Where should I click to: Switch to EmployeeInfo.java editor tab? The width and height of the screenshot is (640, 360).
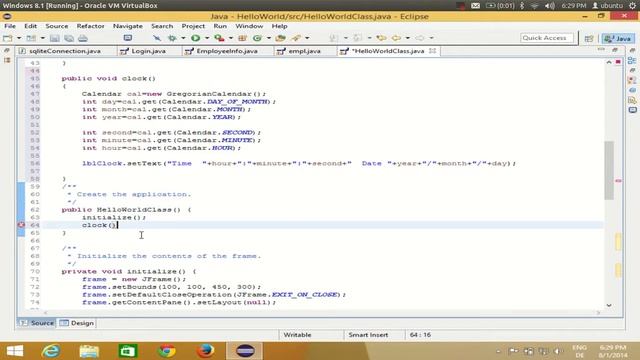(227, 51)
